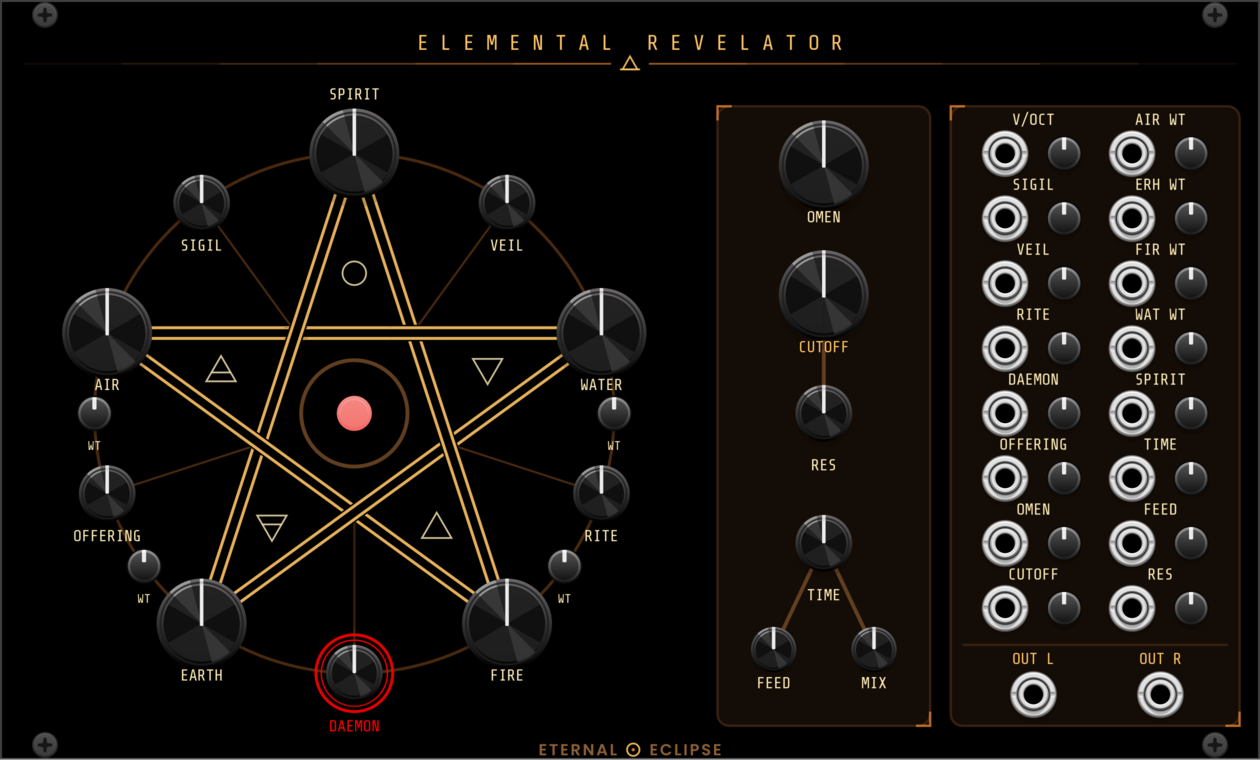
Task: Click the SIGIL input jack
Action: point(1005,219)
